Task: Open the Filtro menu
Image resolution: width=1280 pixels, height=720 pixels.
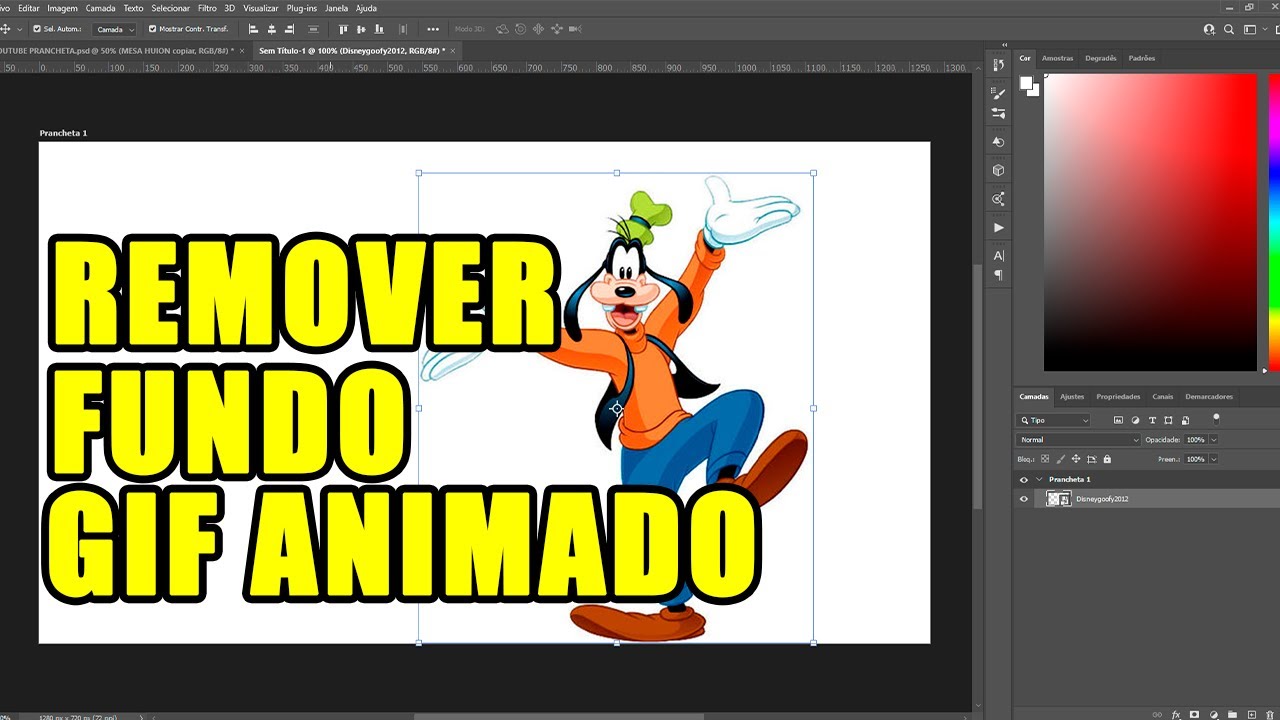Action: point(207,8)
